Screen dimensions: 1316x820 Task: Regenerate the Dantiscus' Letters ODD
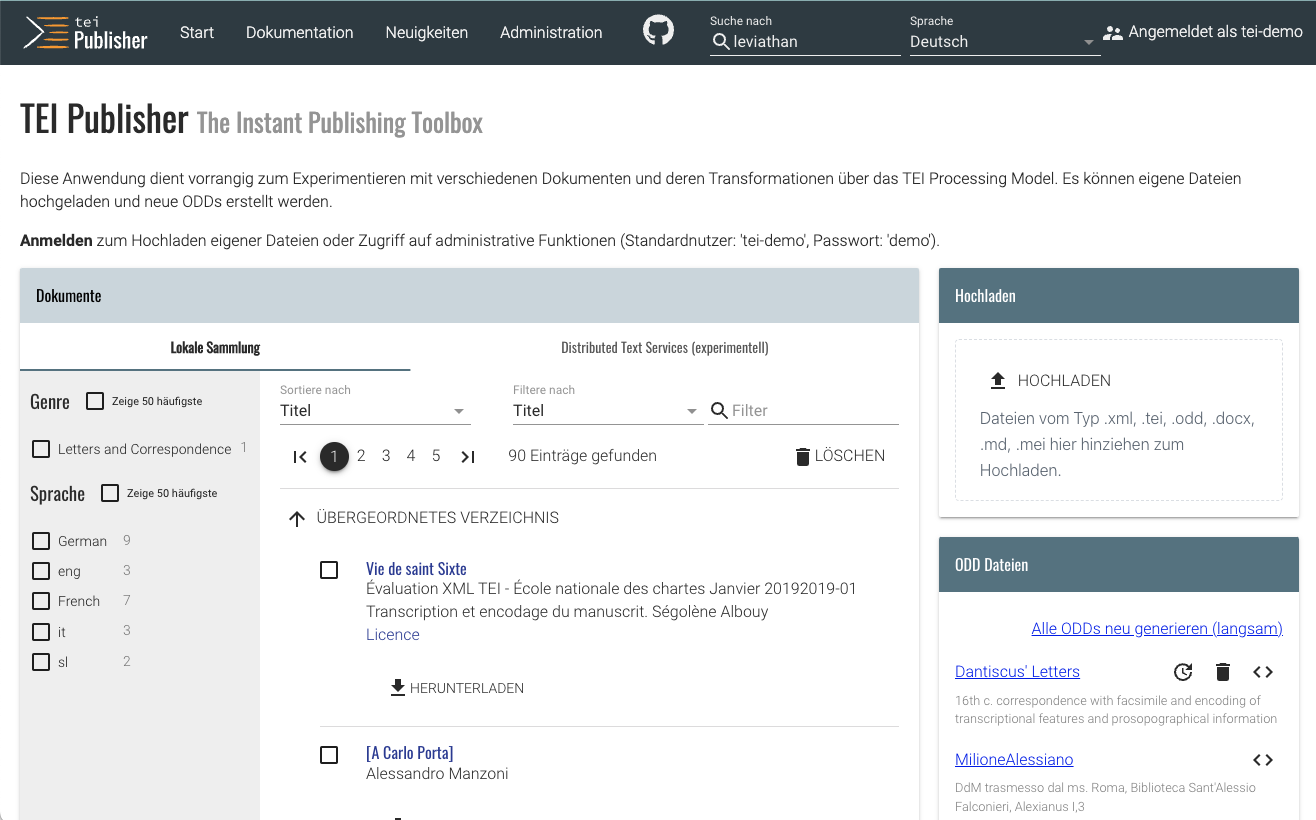point(1183,672)
